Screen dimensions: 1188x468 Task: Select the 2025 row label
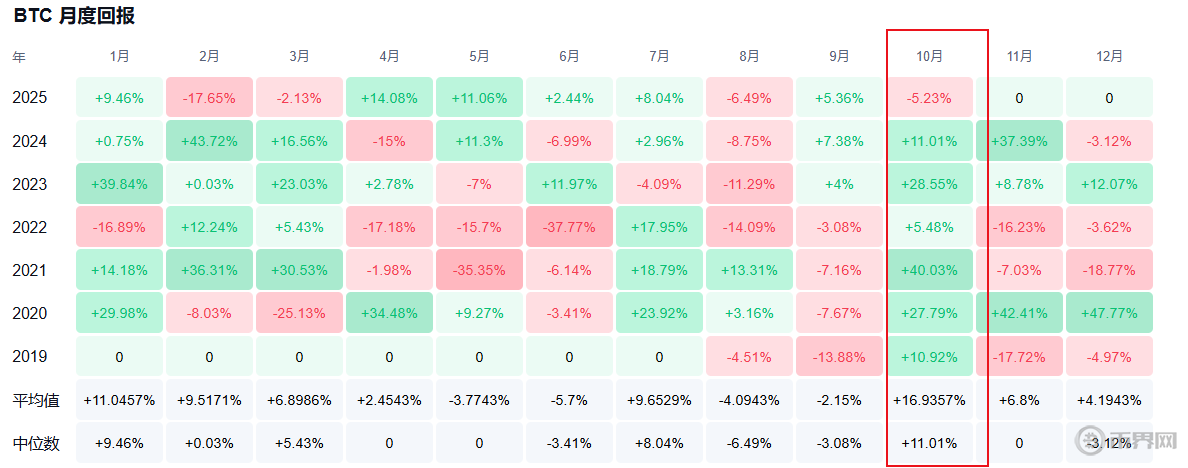[30, 98]
